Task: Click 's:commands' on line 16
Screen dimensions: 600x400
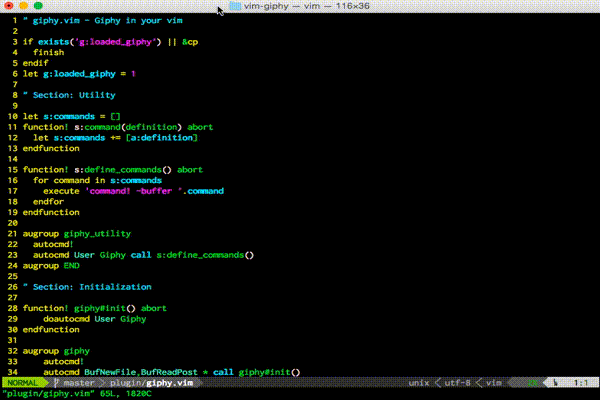Action: coord(136,180)
